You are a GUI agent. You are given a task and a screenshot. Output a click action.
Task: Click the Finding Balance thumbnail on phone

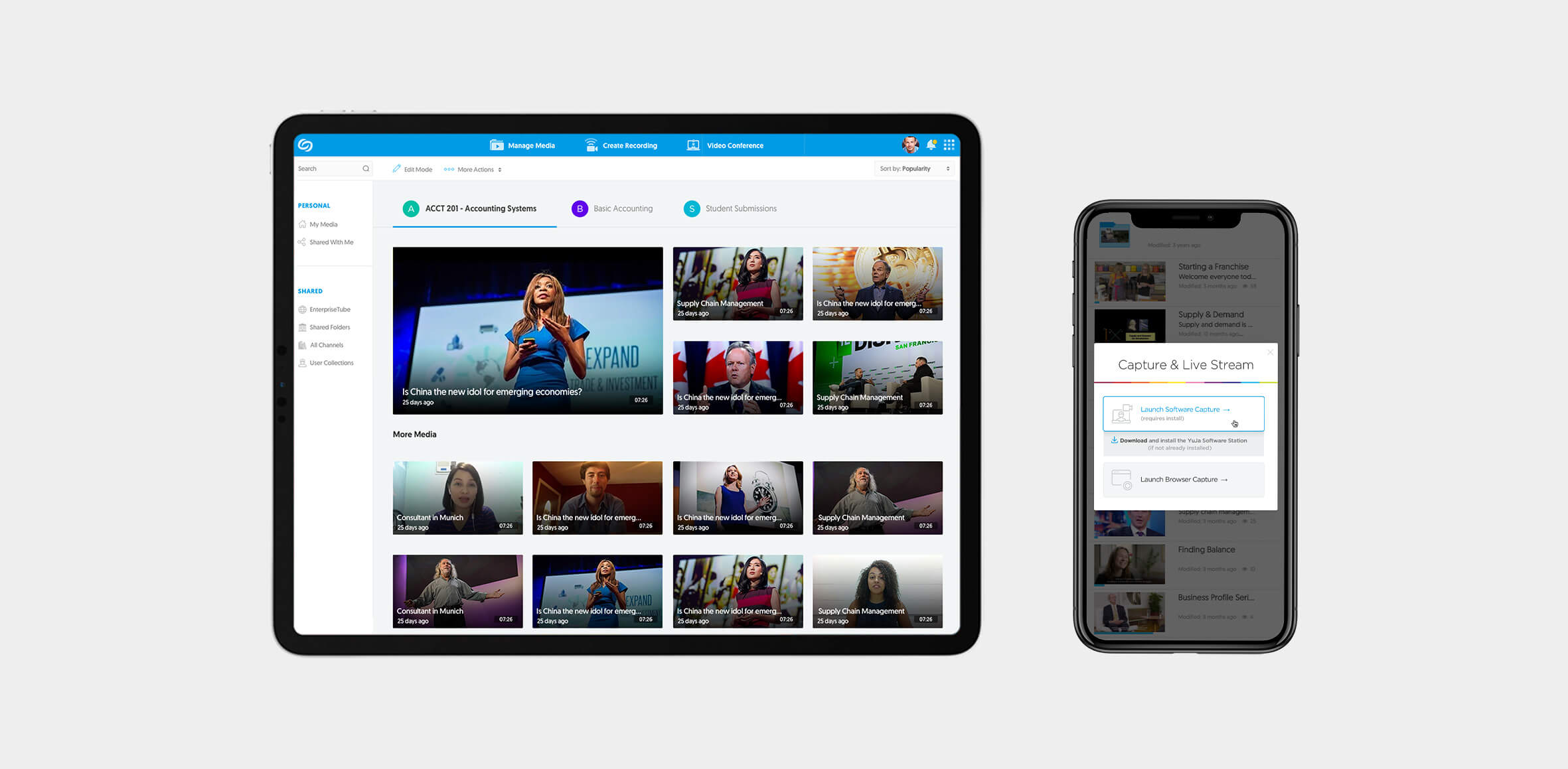point(1129,565)
